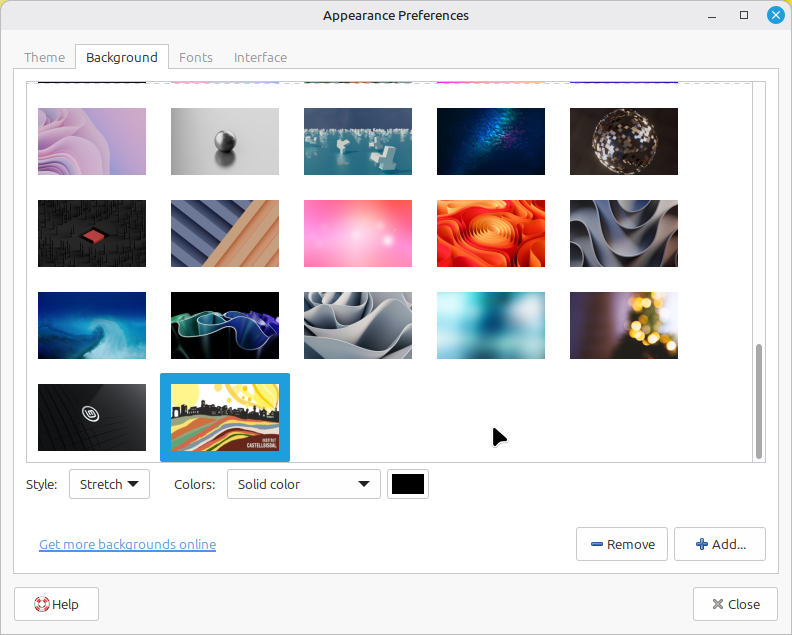Switch to the Interface tab
Image resolution: width=792 pixels, height=635 pixels.
click(x=260, y=57)
